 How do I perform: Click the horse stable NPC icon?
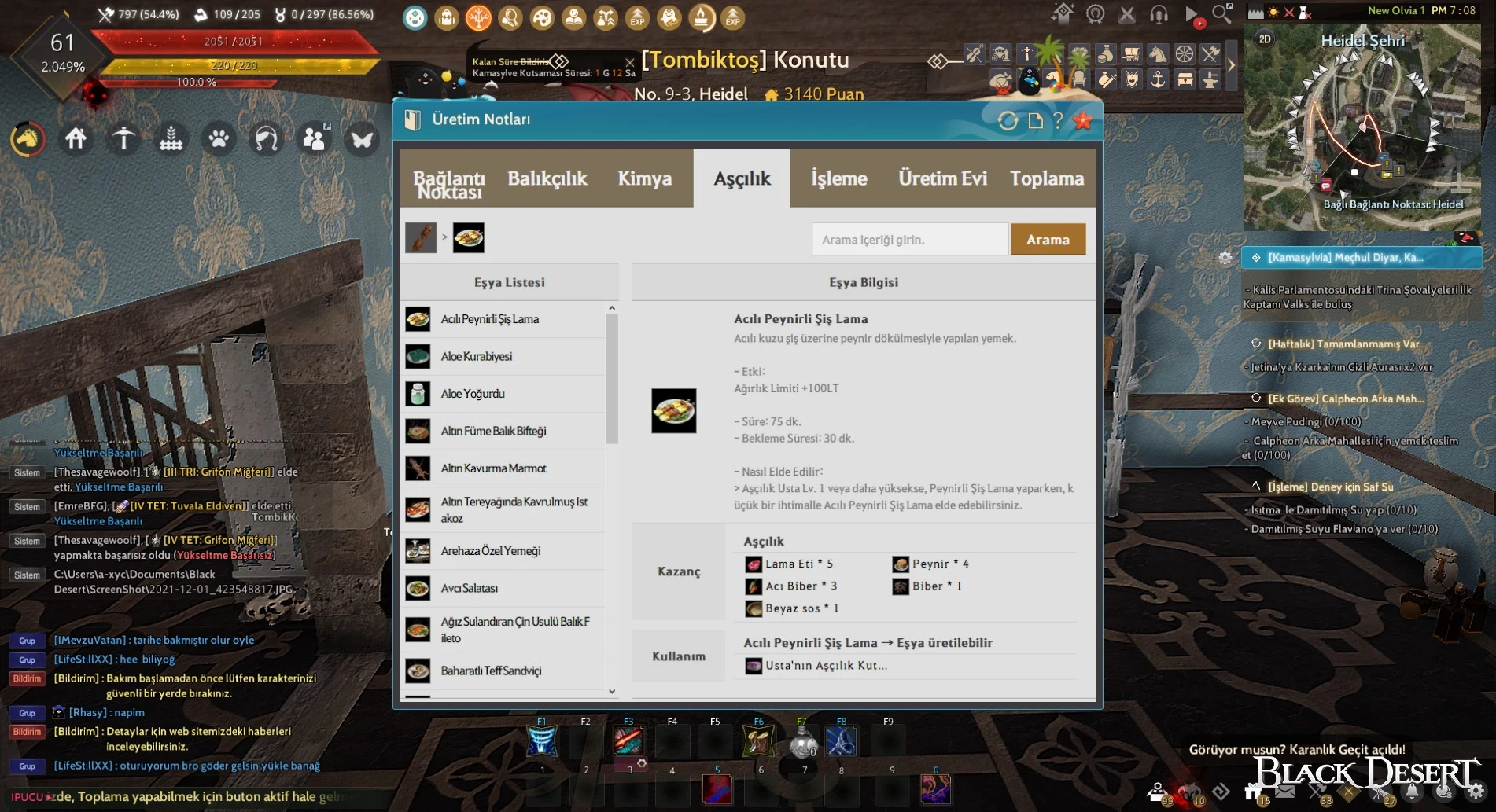[x=1158, y=54]
